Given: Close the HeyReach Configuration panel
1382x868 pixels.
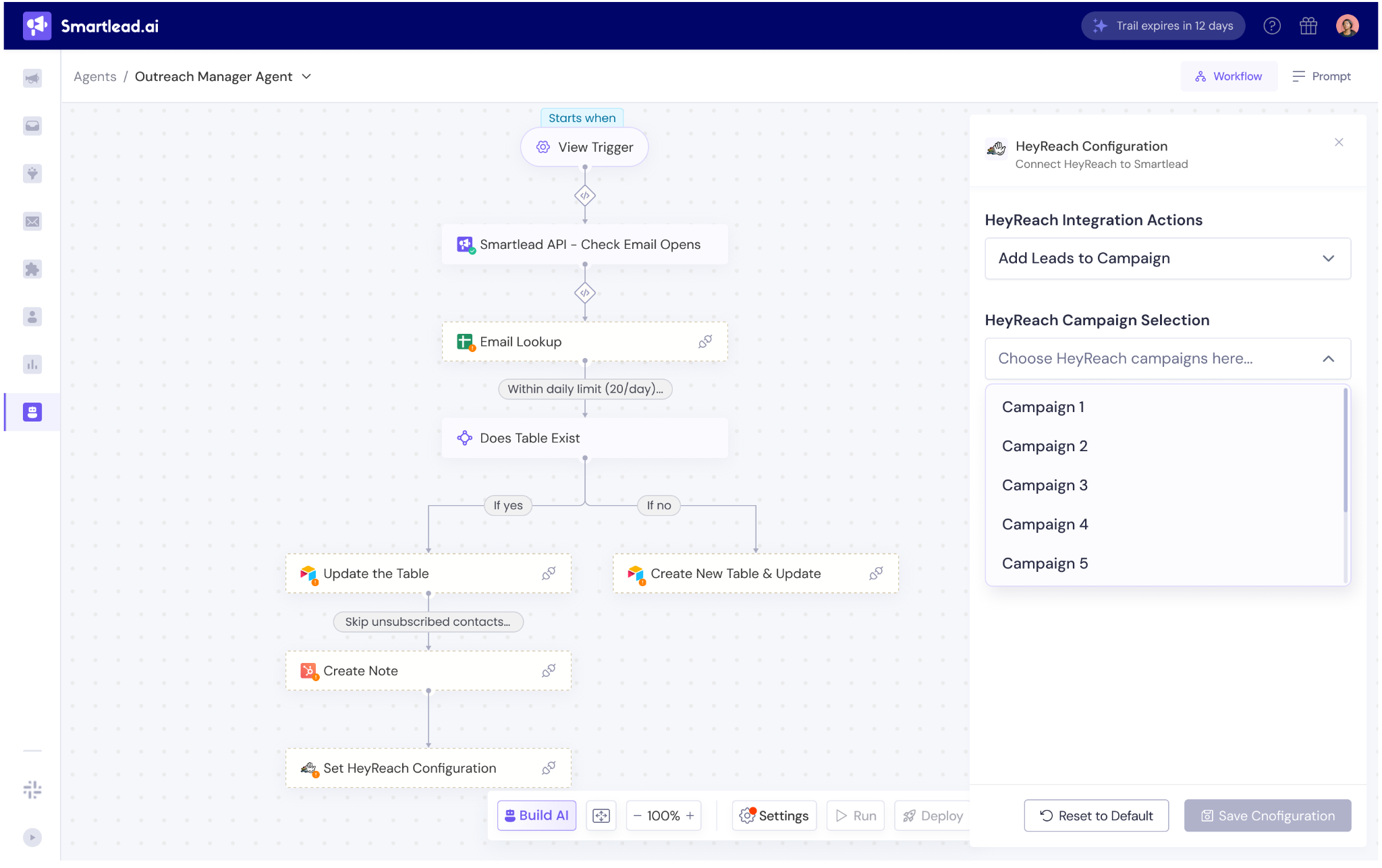Looking at the screenshot, I should [1339, 142].
